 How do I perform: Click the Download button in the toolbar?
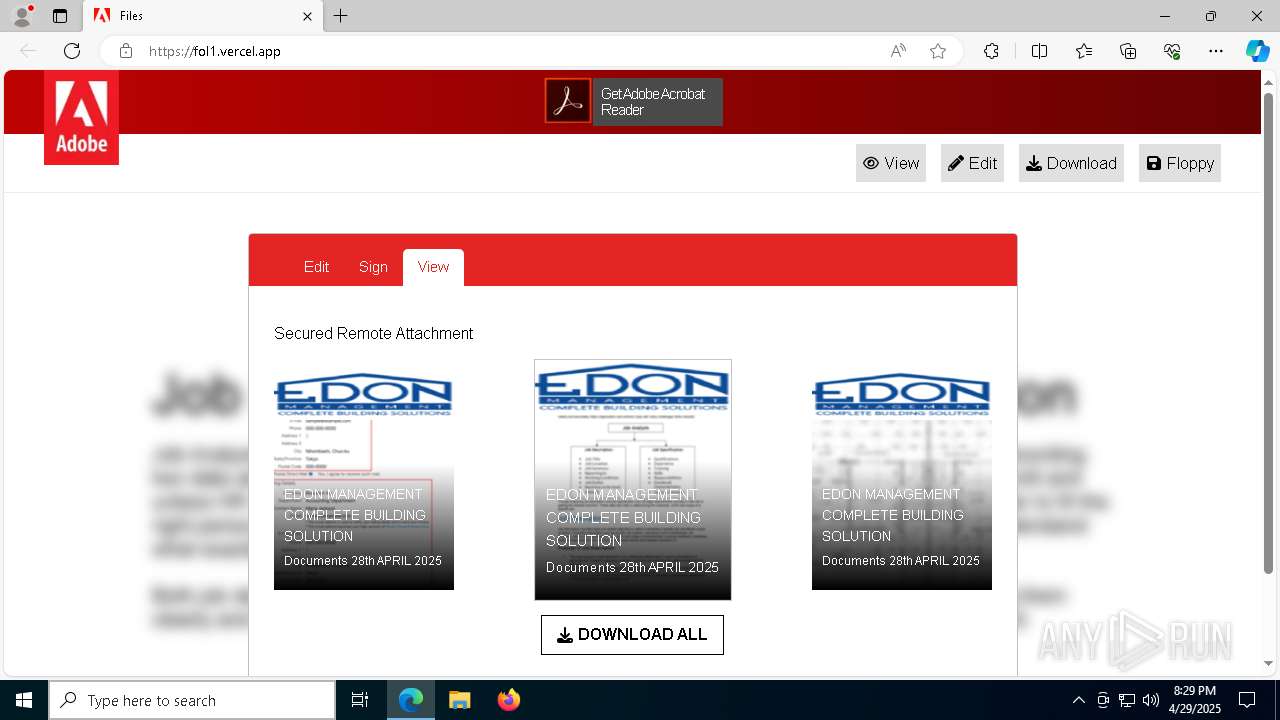(1071, 163)
